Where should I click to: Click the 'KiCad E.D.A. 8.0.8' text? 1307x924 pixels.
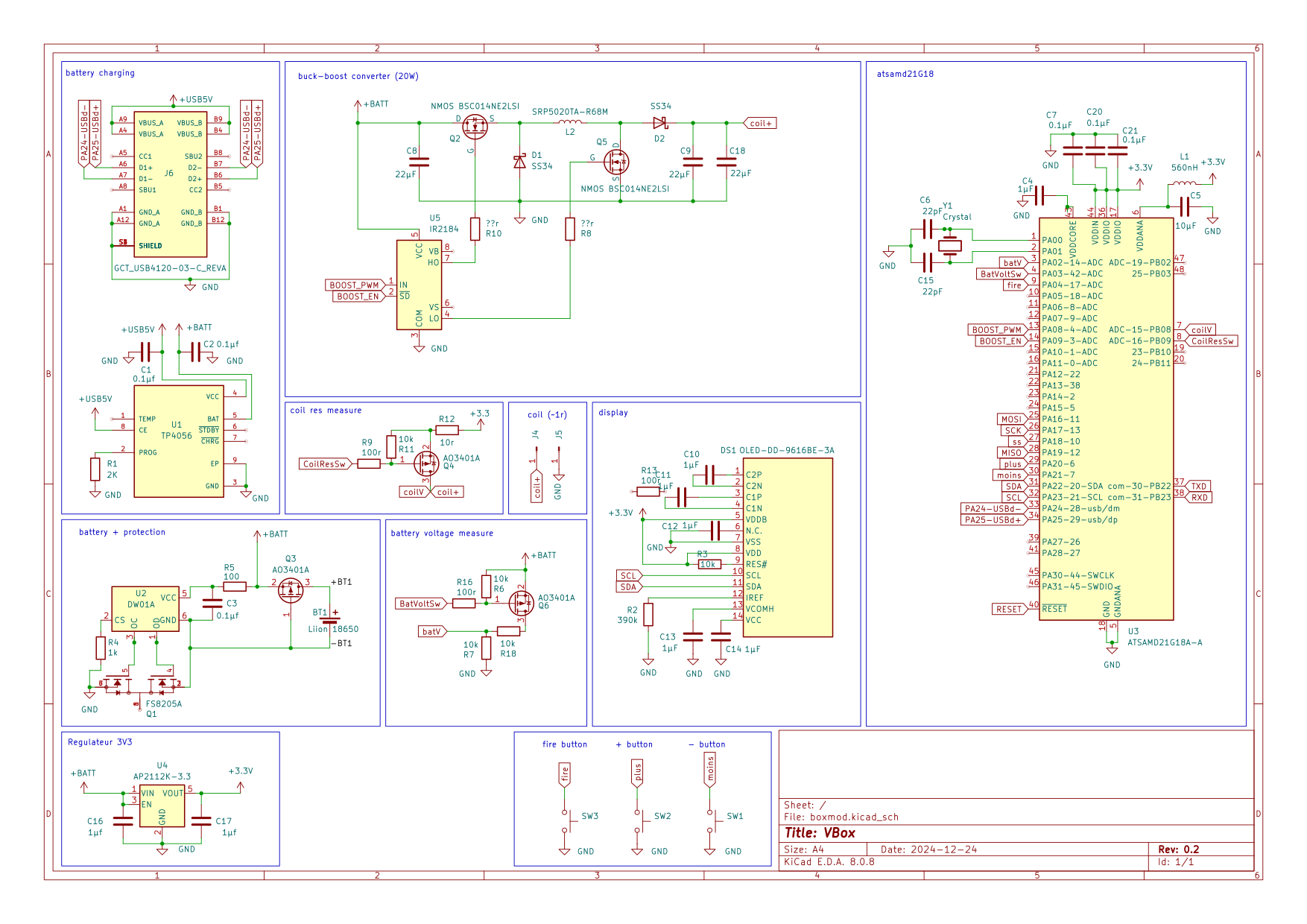tap(829, 862)
